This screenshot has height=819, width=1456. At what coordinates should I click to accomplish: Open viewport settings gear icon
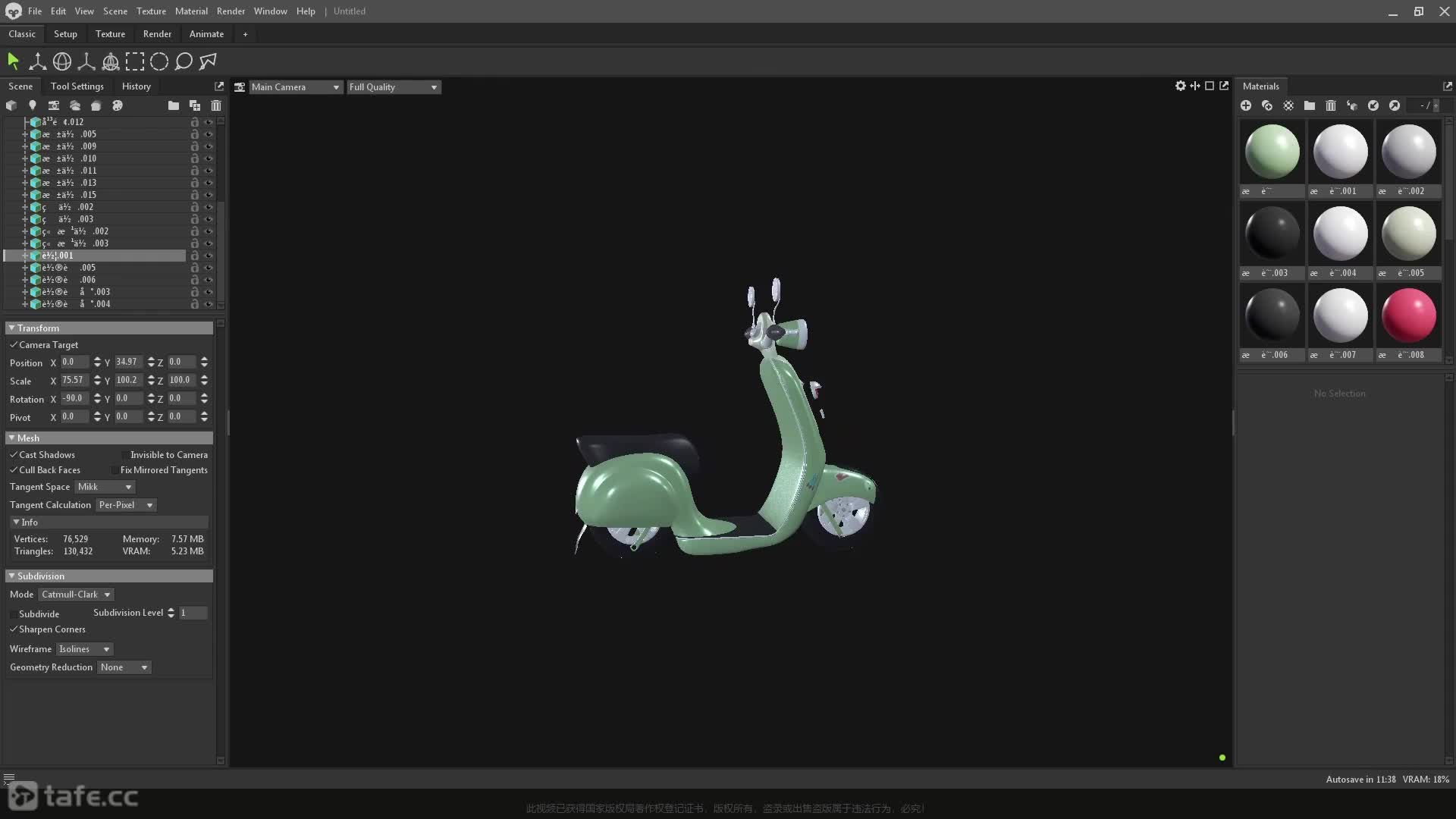pyautogui.click(x=1181, y=86)
